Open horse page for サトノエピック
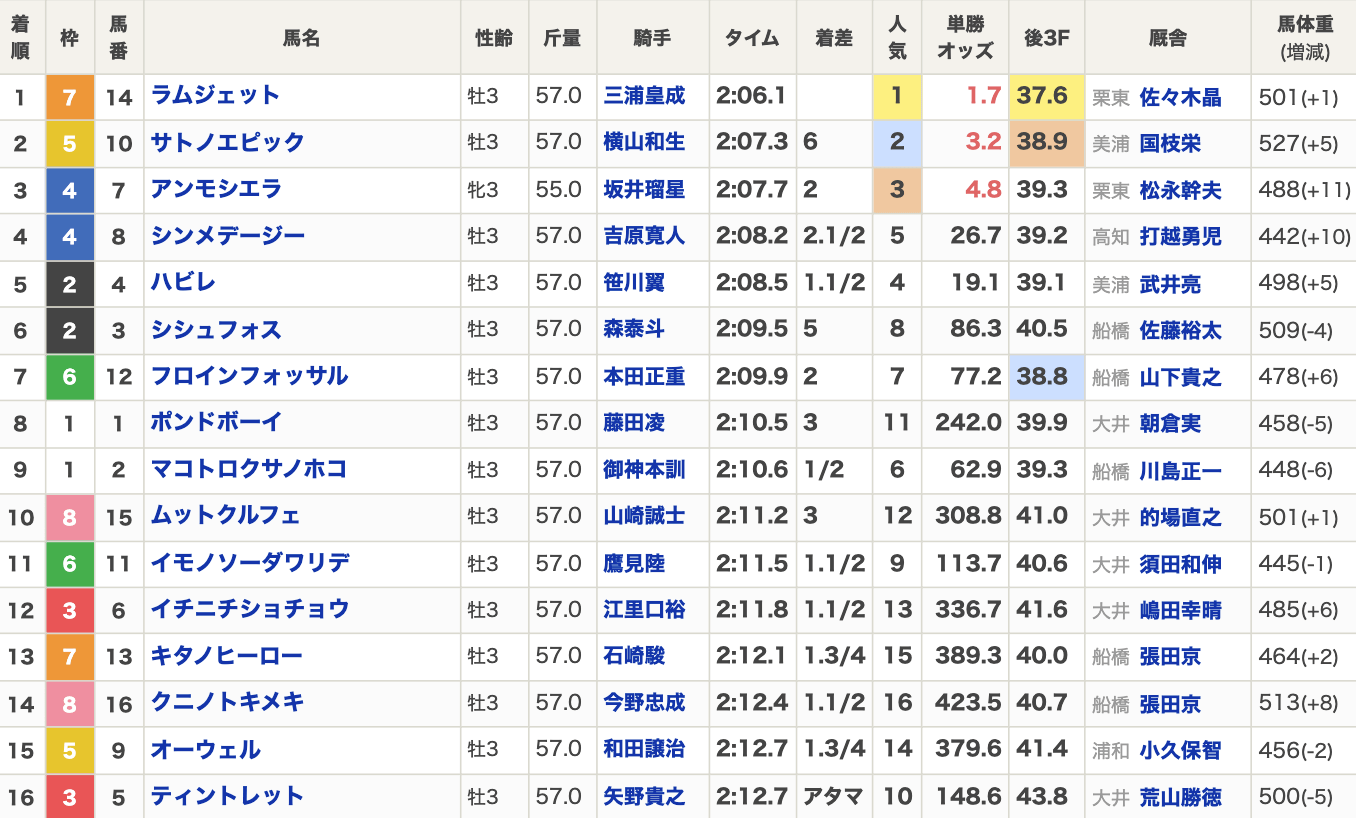The width and height of the screenshot is (1356, 818). 227,143
